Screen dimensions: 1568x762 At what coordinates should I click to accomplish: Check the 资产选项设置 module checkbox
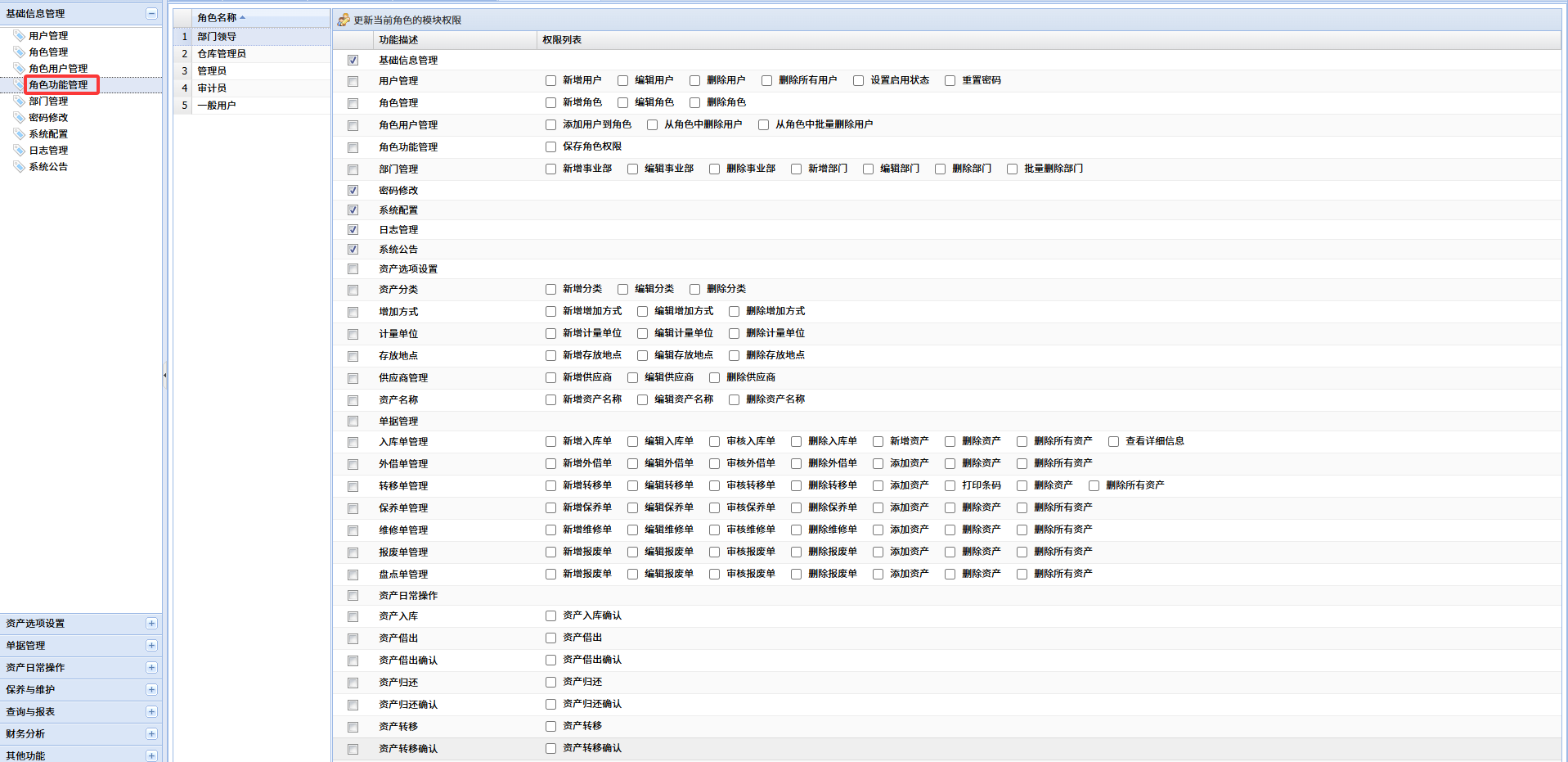pos(353,269)
